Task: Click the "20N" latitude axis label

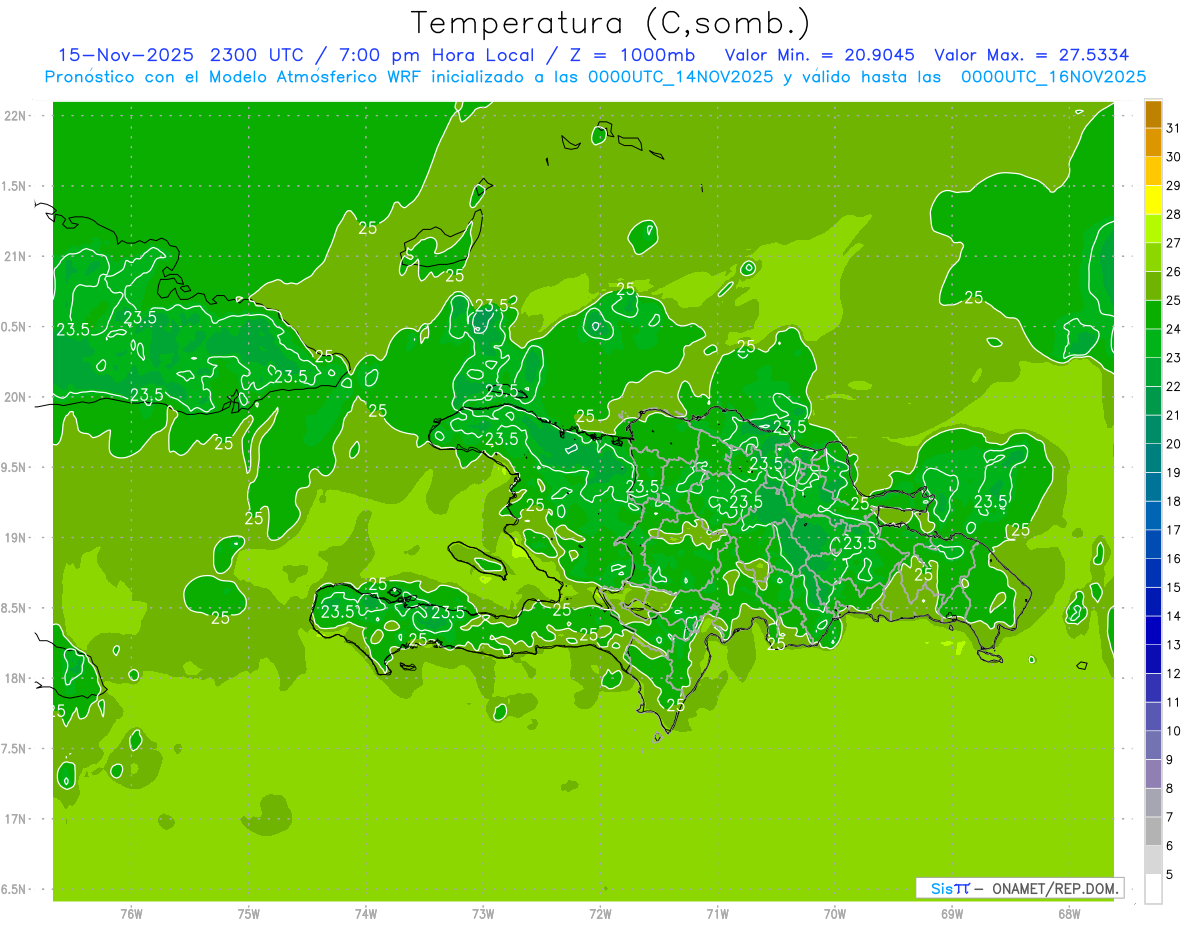Action: pos(16,397)
